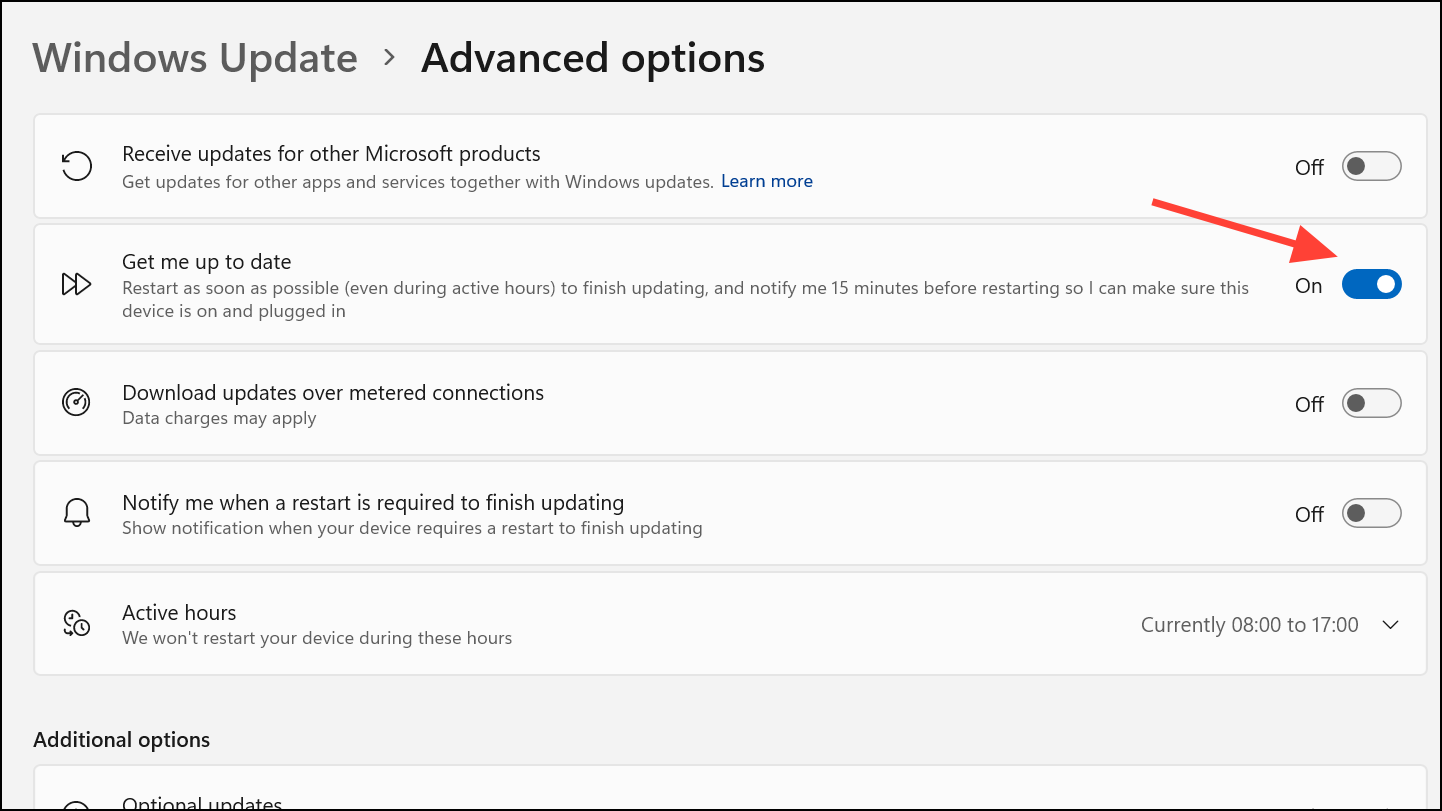Click the Get me up to date title text
The width and height of the screenshot is (1442, 811).
click(x=206, y=262)
